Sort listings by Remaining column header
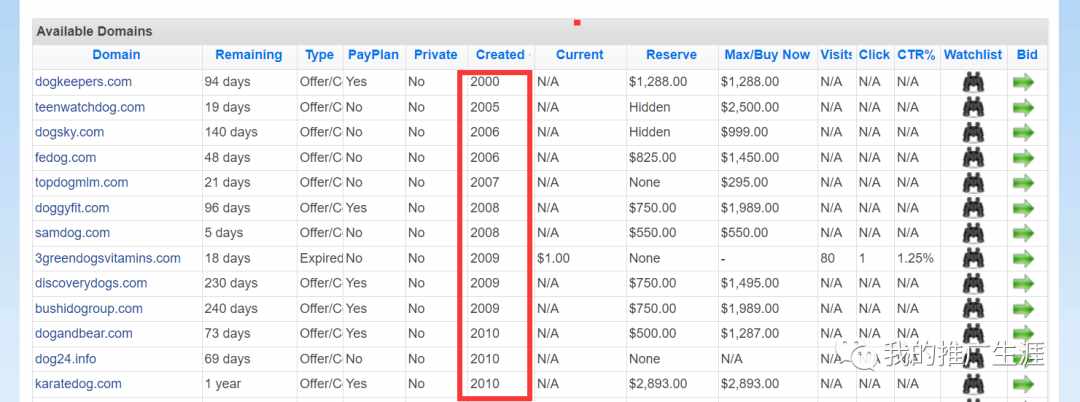The height and width of the screenshot is (402, 1080). point(249,55)
